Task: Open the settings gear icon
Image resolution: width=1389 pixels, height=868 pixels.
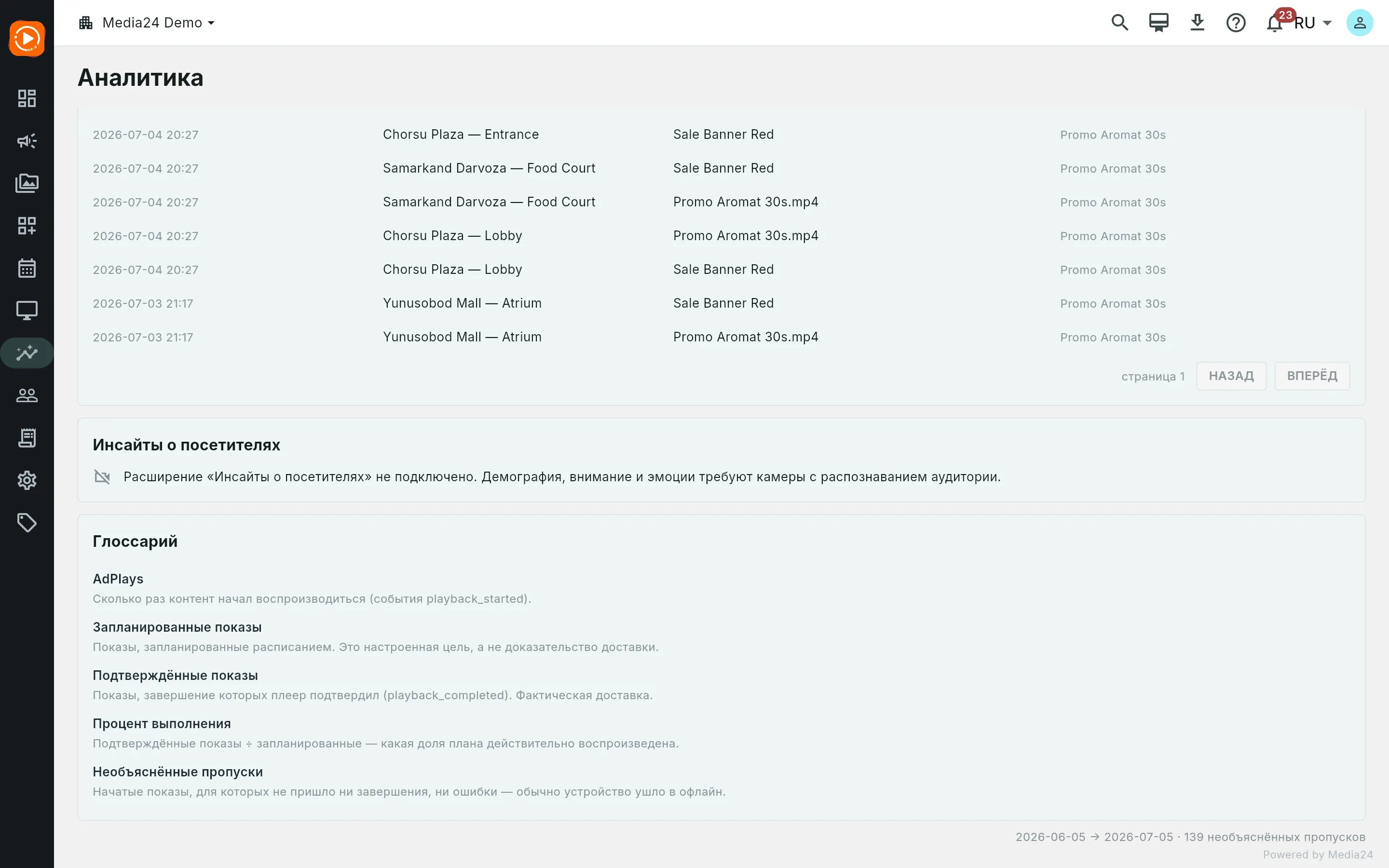Action: (x=27, y=480)
